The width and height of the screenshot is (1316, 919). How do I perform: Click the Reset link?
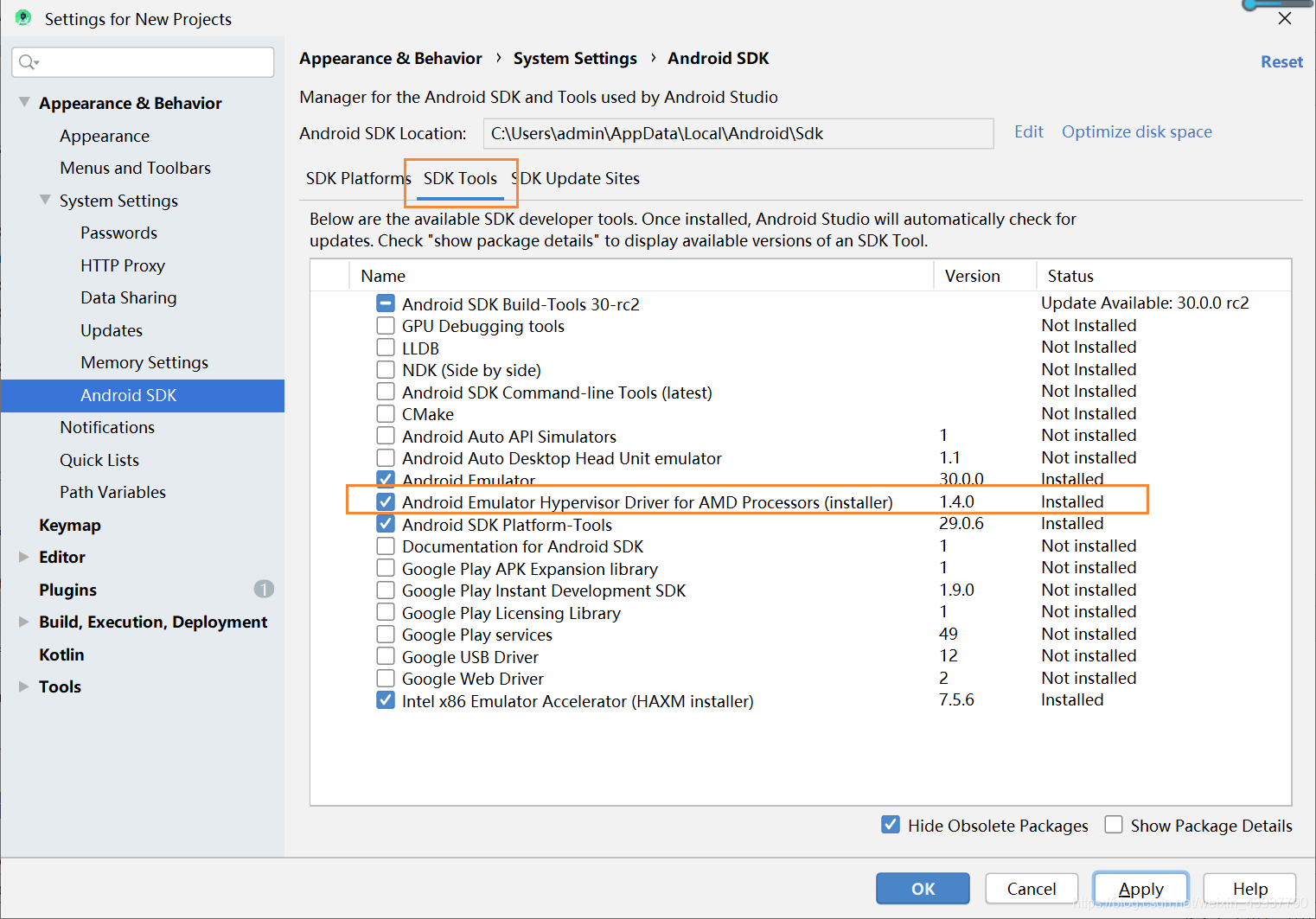(x=1281, y=61)
